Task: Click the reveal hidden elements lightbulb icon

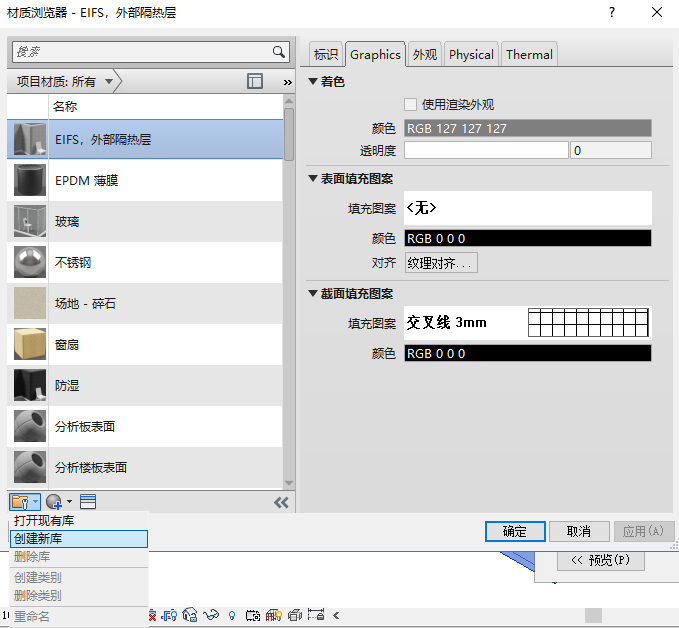Action: click(232, 615)
